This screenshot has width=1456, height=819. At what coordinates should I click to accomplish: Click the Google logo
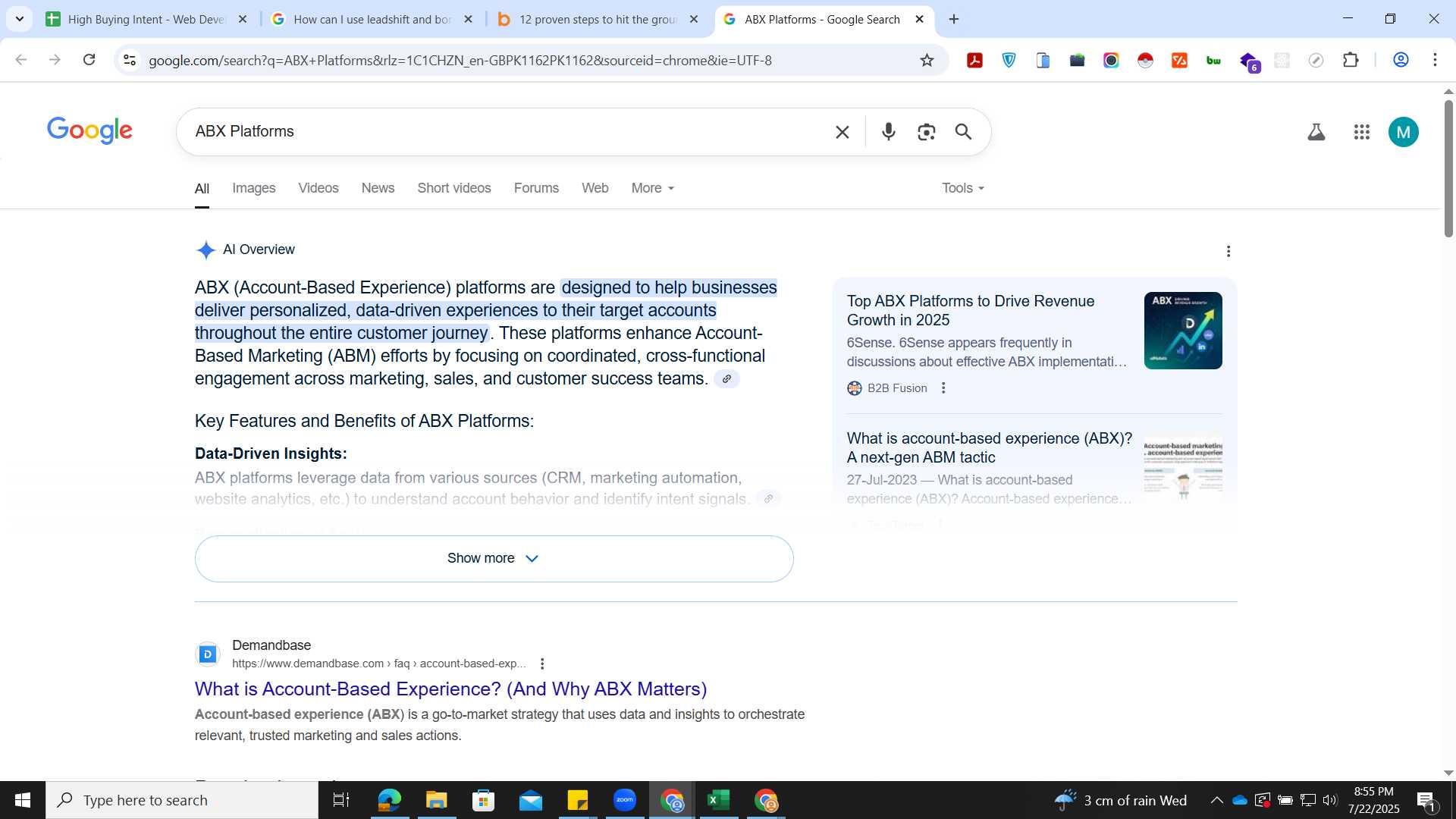89,130
